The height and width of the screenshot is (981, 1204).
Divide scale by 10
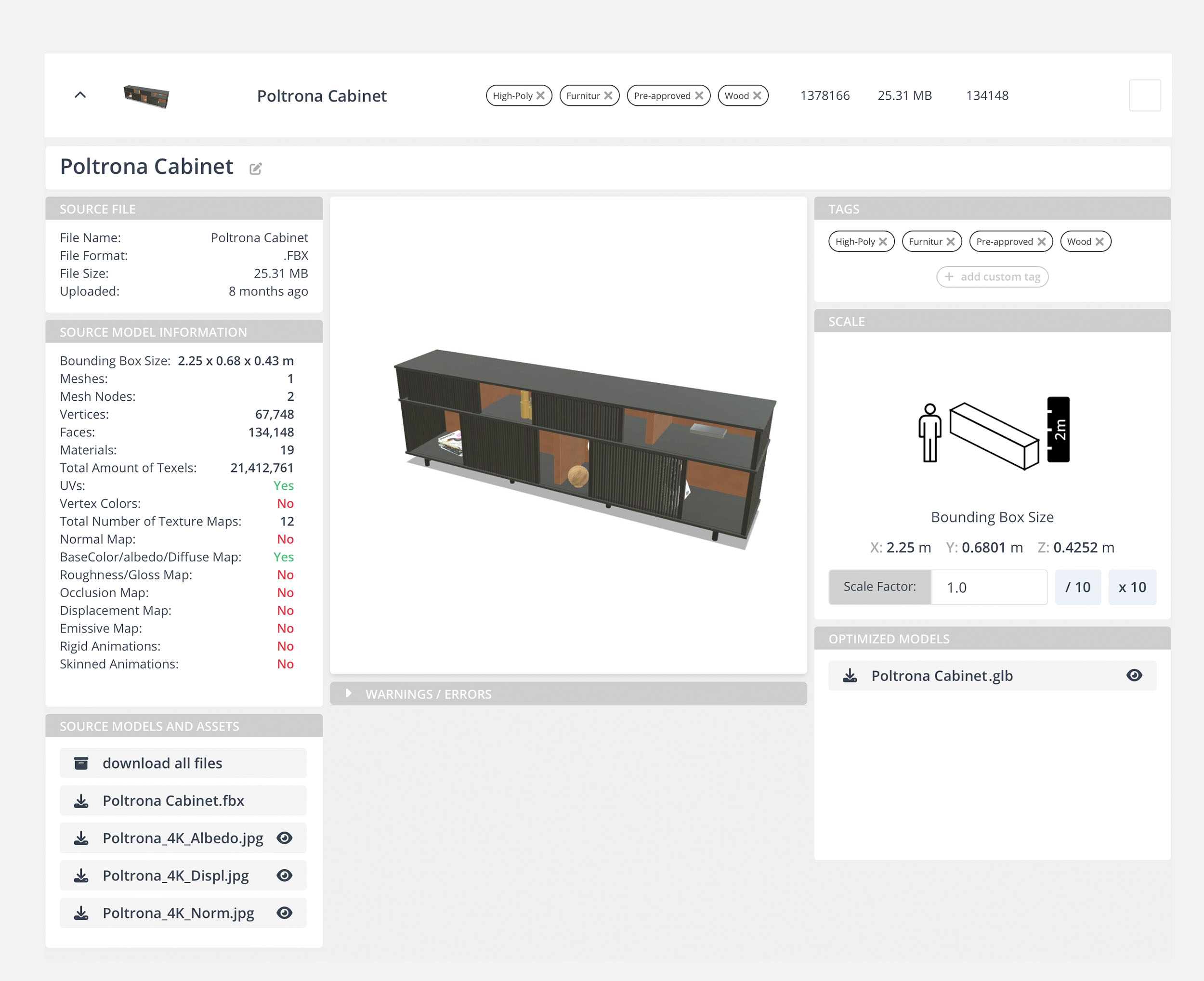point(1077,587)
